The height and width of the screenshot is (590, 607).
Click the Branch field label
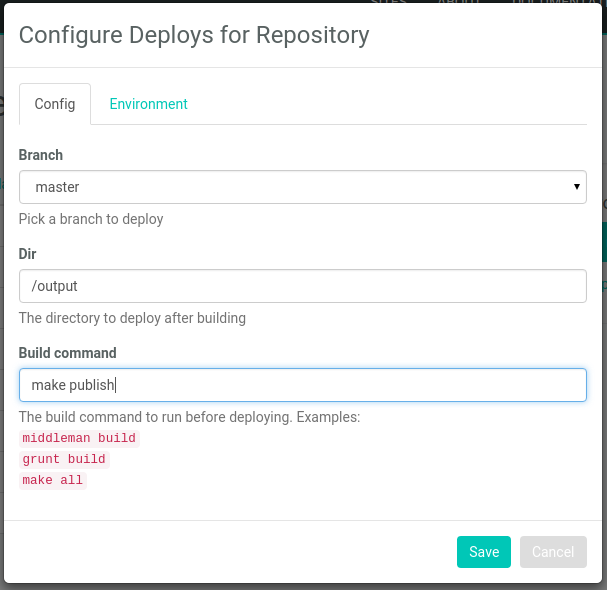(41, 155)
